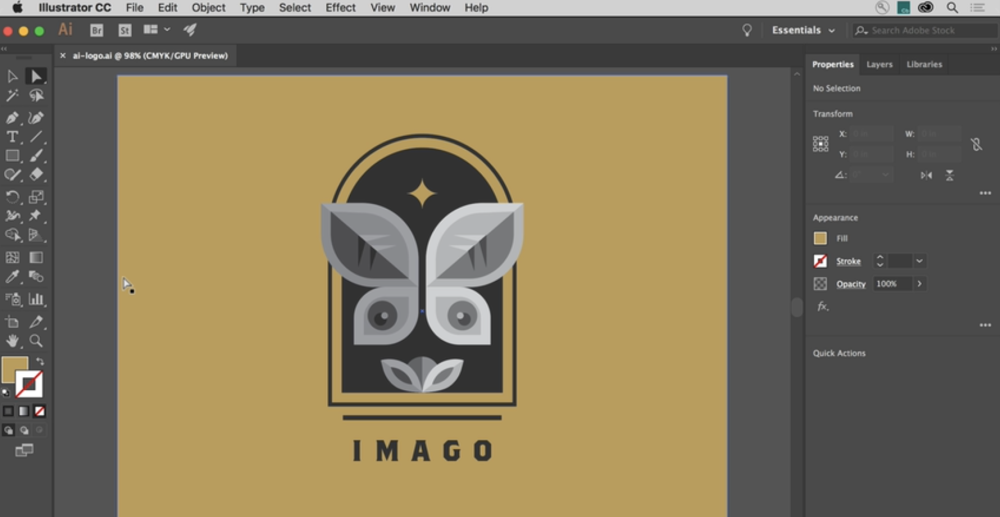Switch to the Layers tab
The width and height of the screenshot is (1000, 517).
[x=879, y=64]
